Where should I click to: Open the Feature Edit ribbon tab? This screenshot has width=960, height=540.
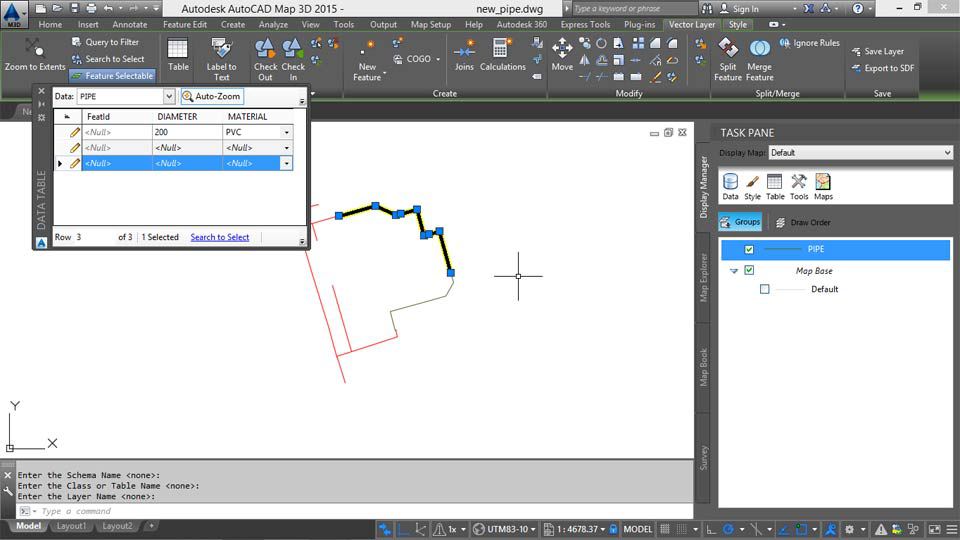pos(184,24)
